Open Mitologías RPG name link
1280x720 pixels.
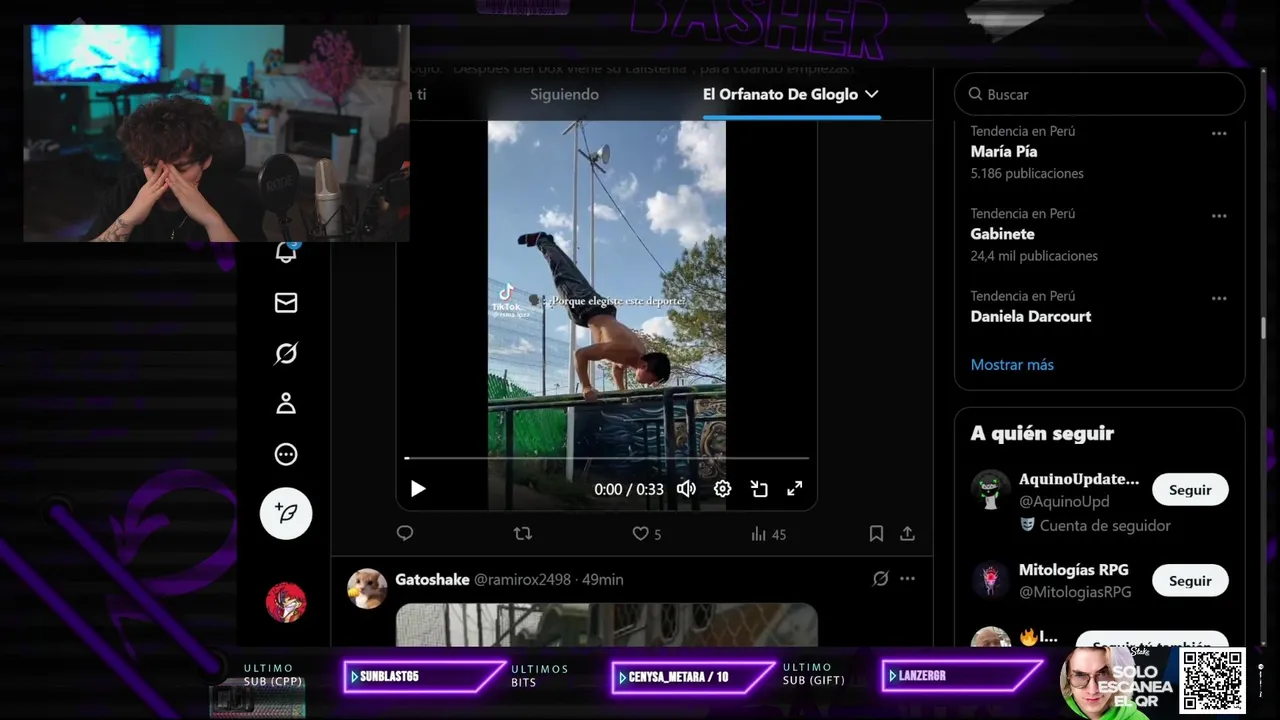tap(1073, 570)
